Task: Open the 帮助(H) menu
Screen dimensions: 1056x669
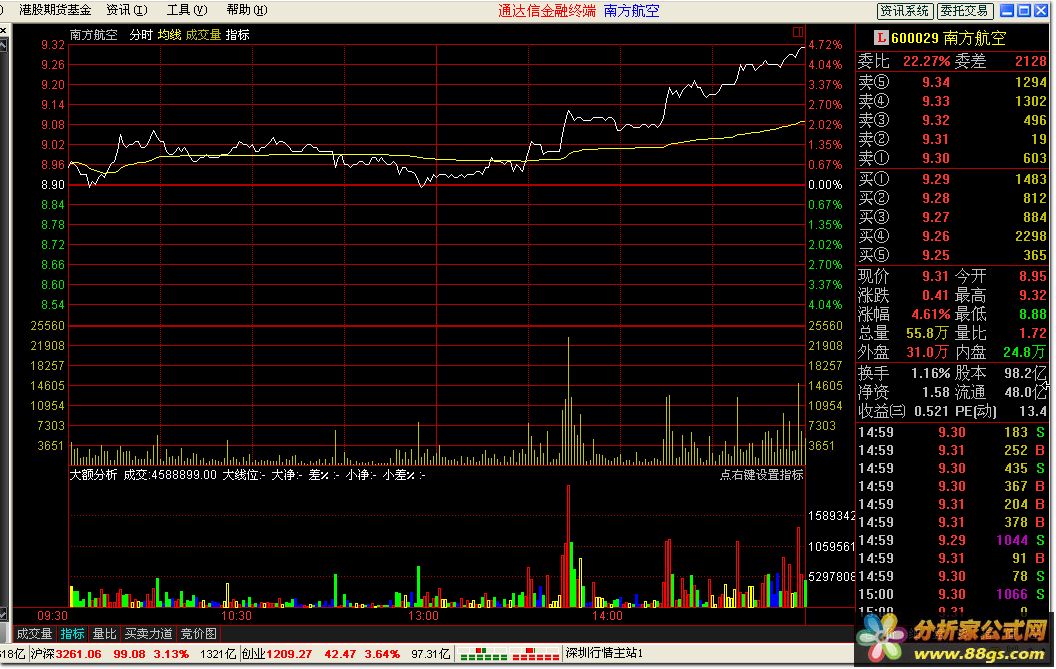Action: [x=246, y=10]
